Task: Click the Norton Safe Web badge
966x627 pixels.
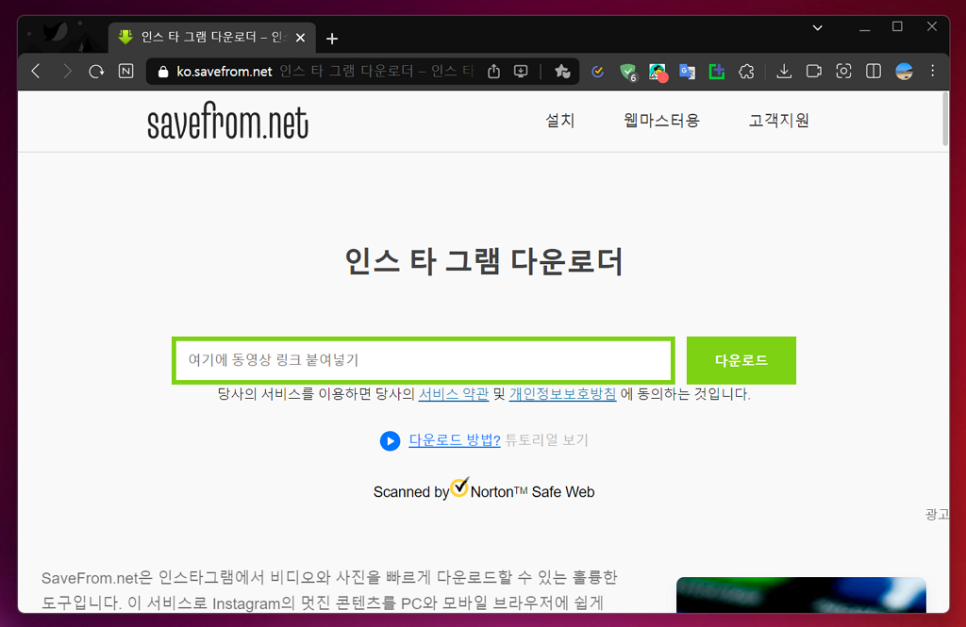Action: tap(484, 490)
